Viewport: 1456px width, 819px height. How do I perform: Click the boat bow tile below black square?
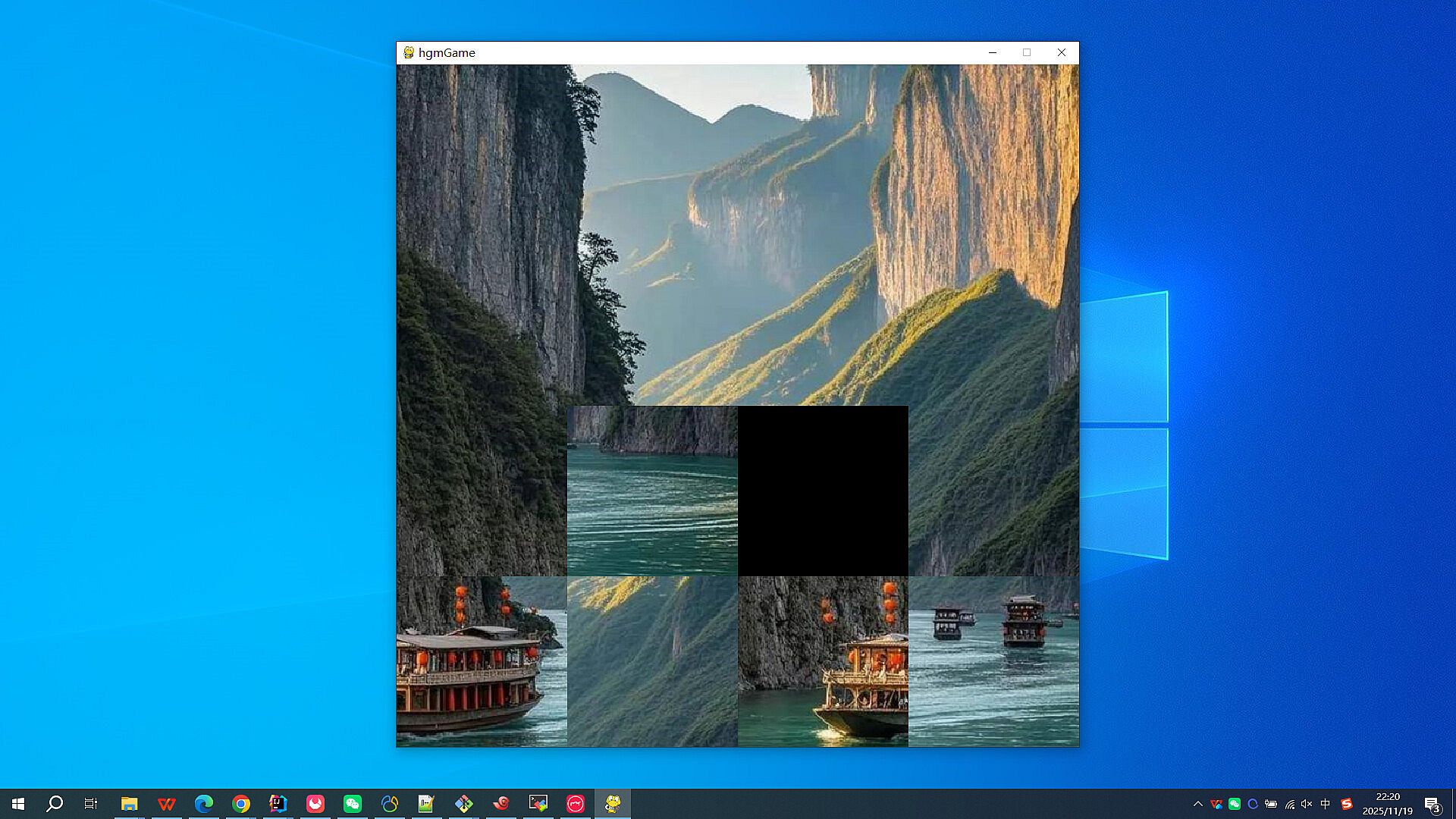(823, 662)
